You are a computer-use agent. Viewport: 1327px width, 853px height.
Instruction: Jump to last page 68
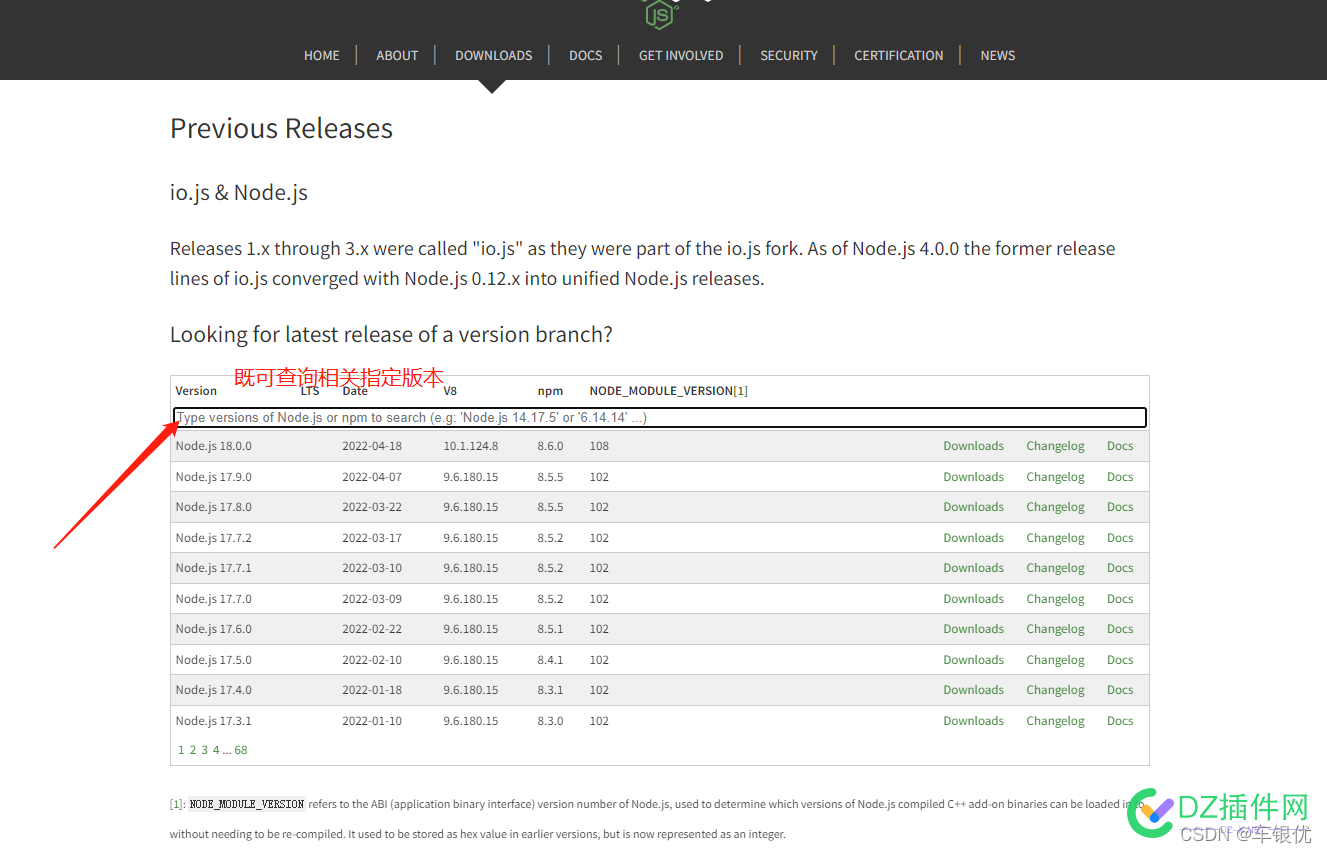[241, 750]
